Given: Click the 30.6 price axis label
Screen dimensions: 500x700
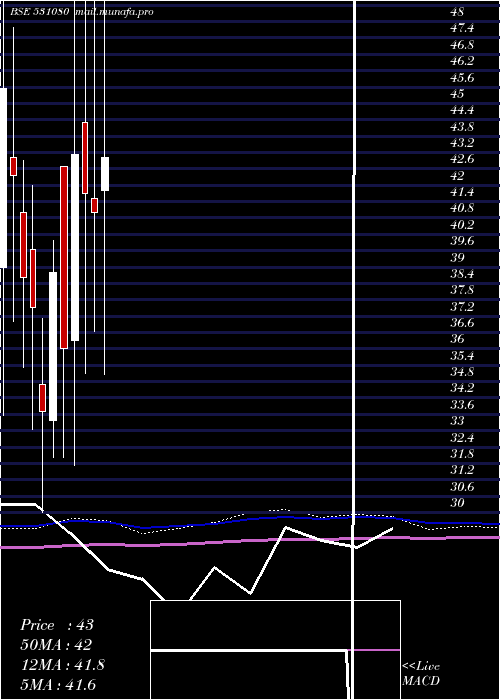Looking at the screenshot, I should tap(462, 487).
